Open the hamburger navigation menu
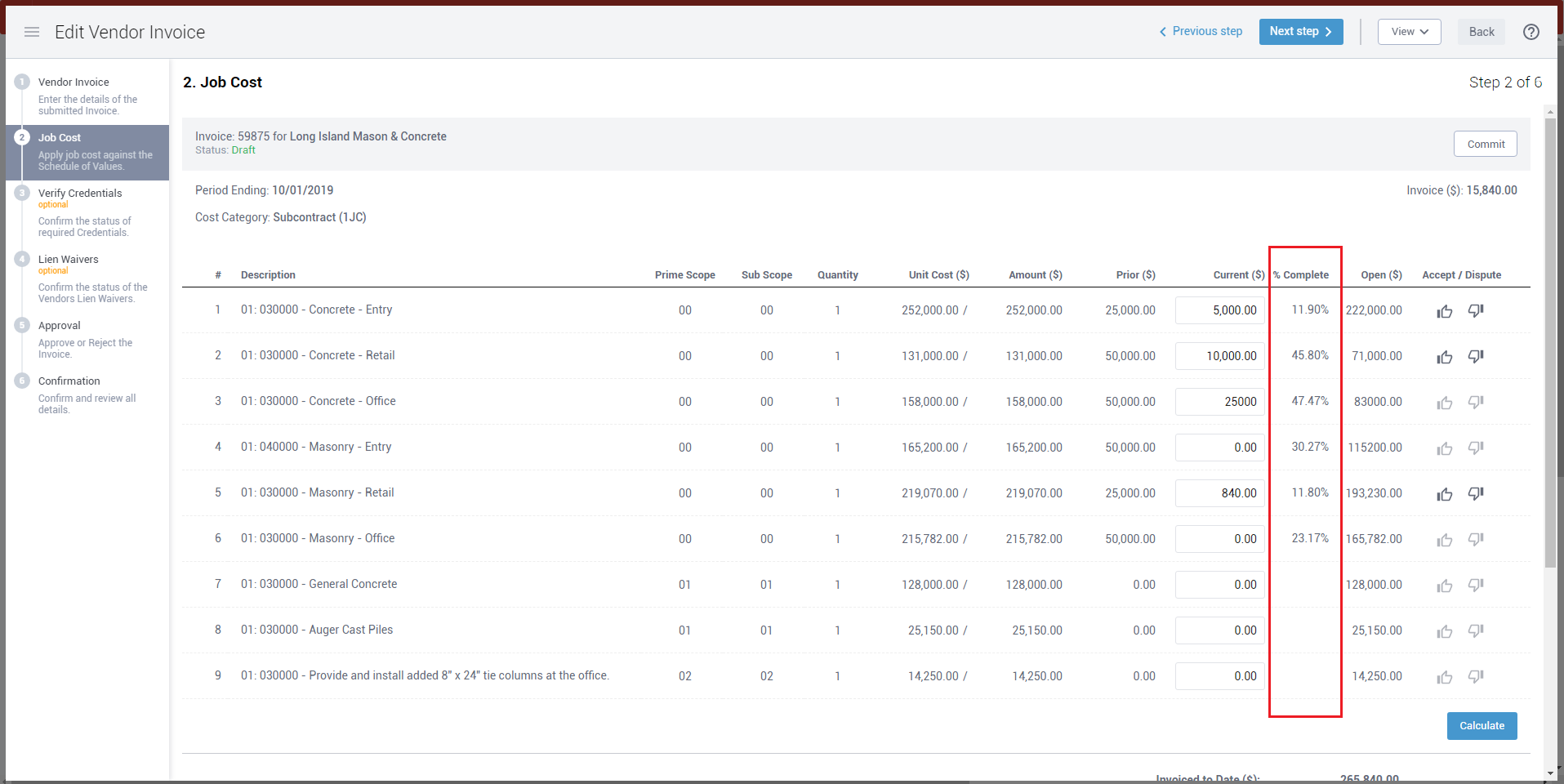This screenshot has height=784, width=1564. 32,32
